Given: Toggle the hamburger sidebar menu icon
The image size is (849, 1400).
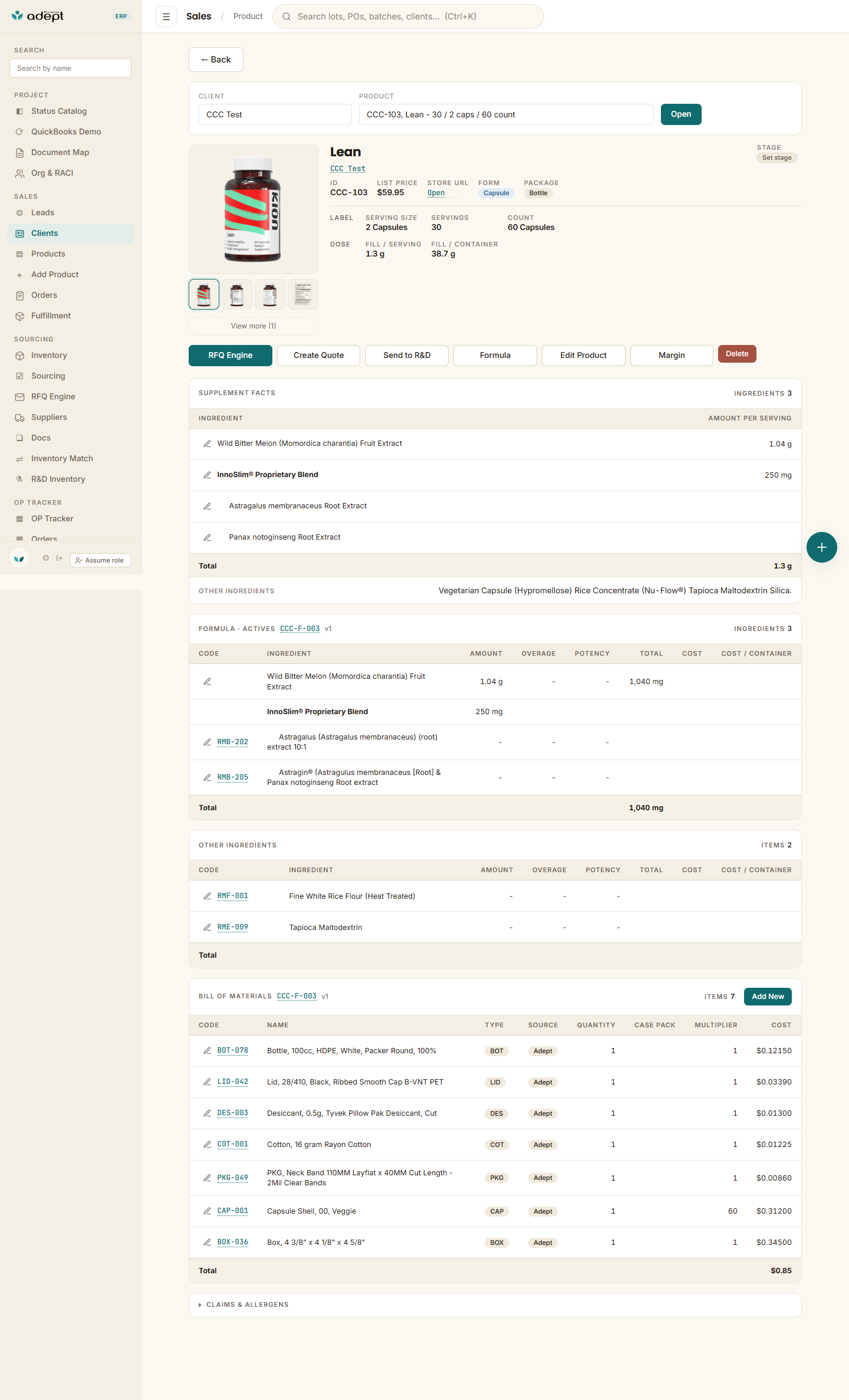Looking at the screenshot, I should tap(166, 17).
